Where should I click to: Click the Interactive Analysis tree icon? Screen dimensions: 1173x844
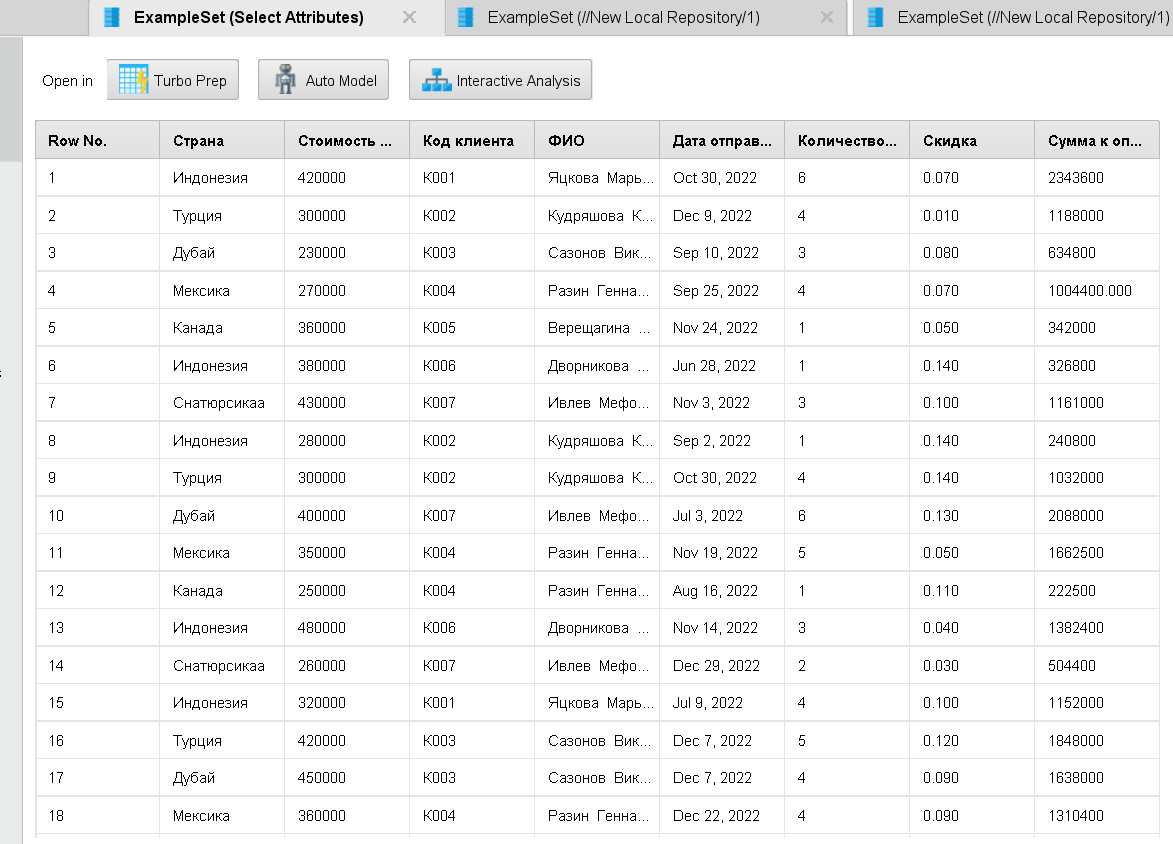click(436, 80)
